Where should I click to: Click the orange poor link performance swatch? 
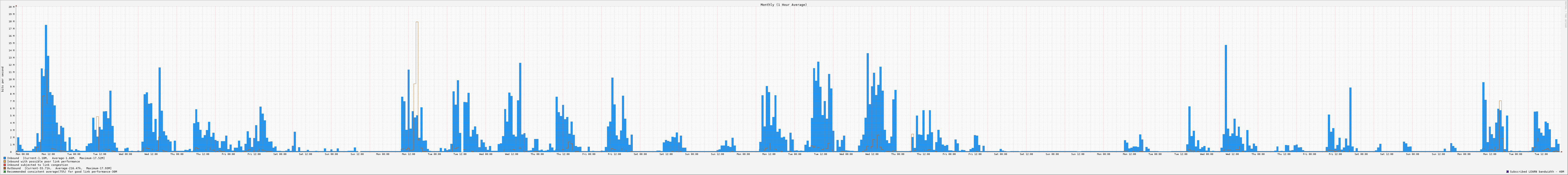pos(5,162)
